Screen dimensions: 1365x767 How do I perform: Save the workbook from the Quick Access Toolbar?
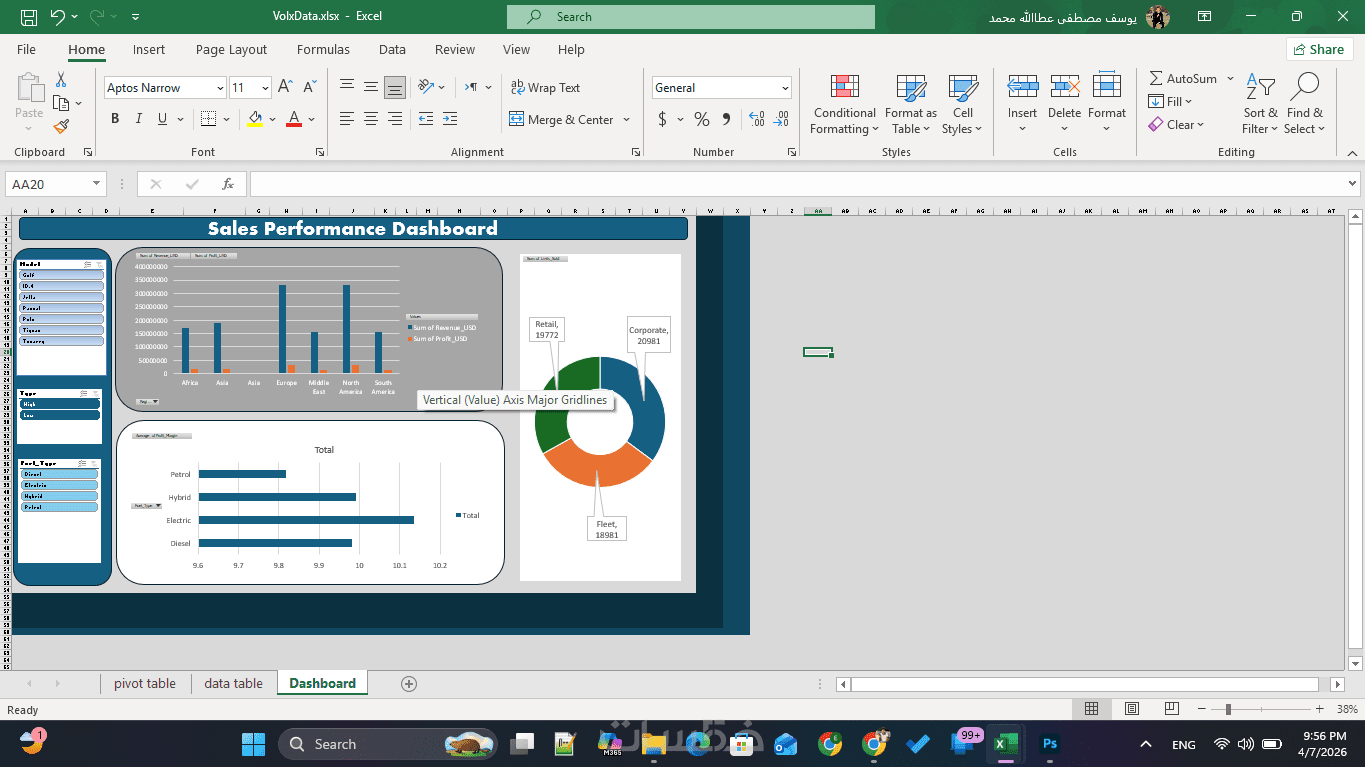[29, 17]
